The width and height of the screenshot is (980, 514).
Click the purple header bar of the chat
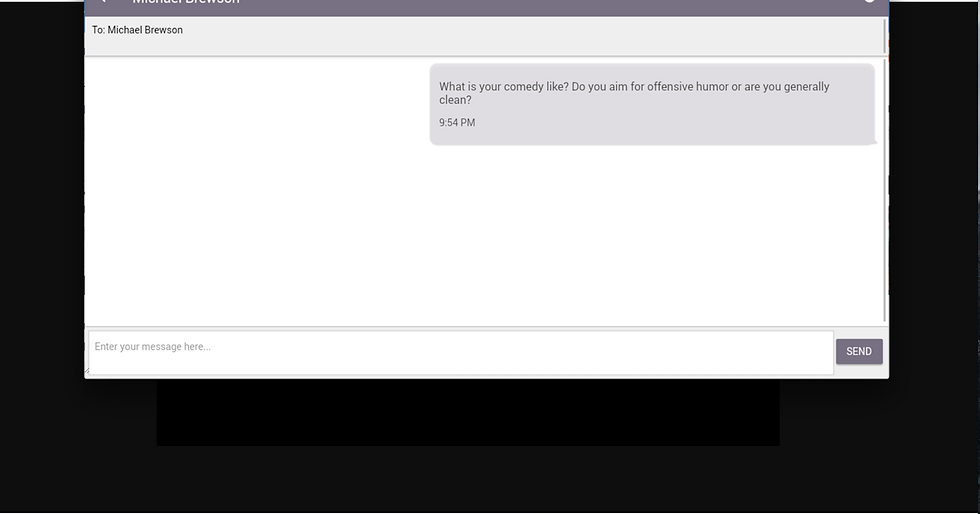point(486,8)
